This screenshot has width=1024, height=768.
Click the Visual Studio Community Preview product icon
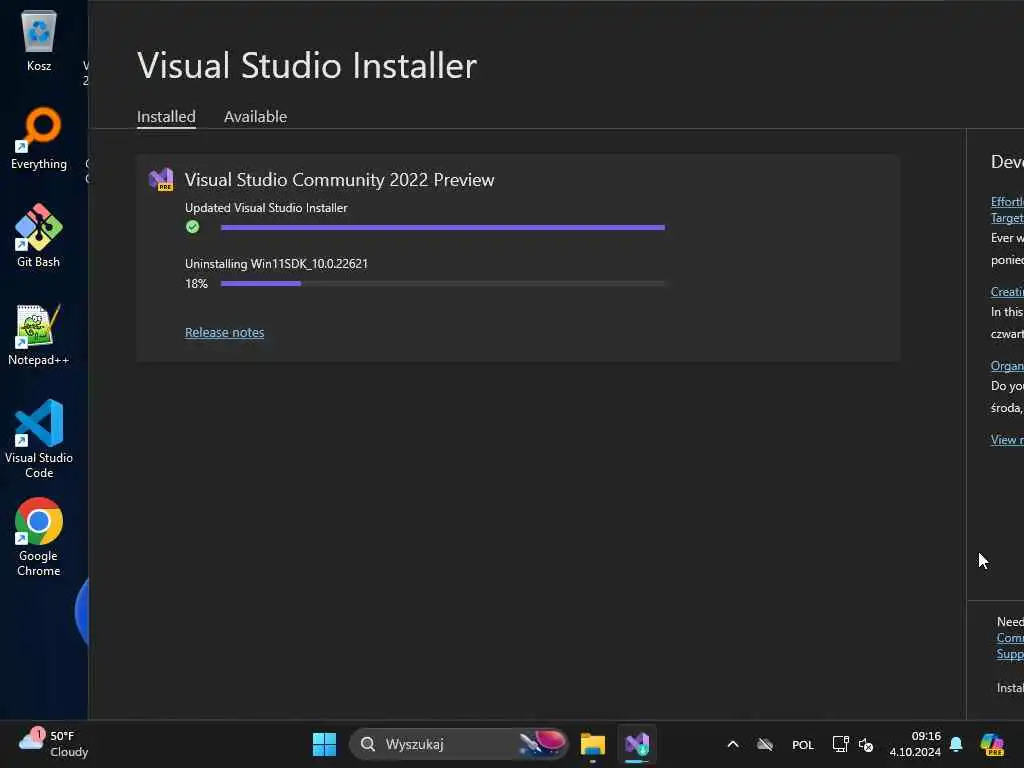[x=161, y=180]
